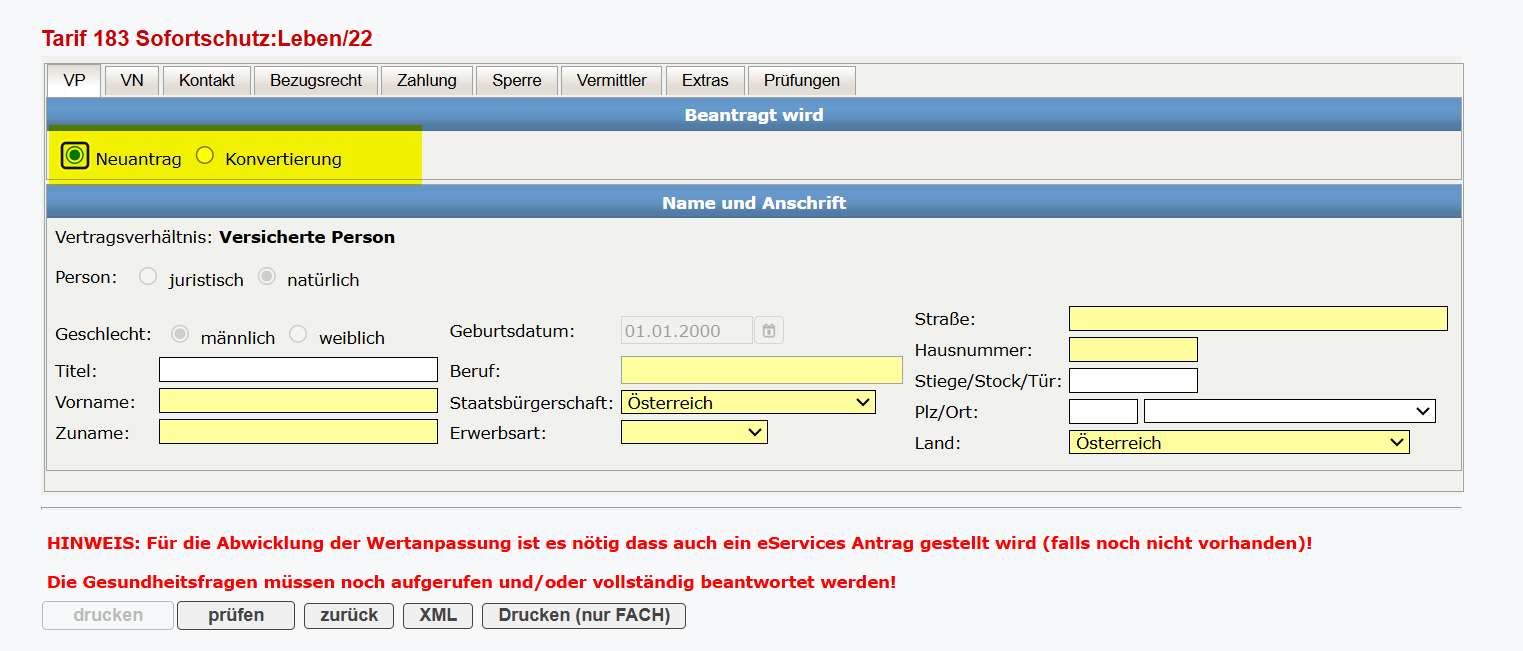Viewport: 1523px width, 651px height.
Task: Expand the Erwerbsart dropdown
Action: 694,433
